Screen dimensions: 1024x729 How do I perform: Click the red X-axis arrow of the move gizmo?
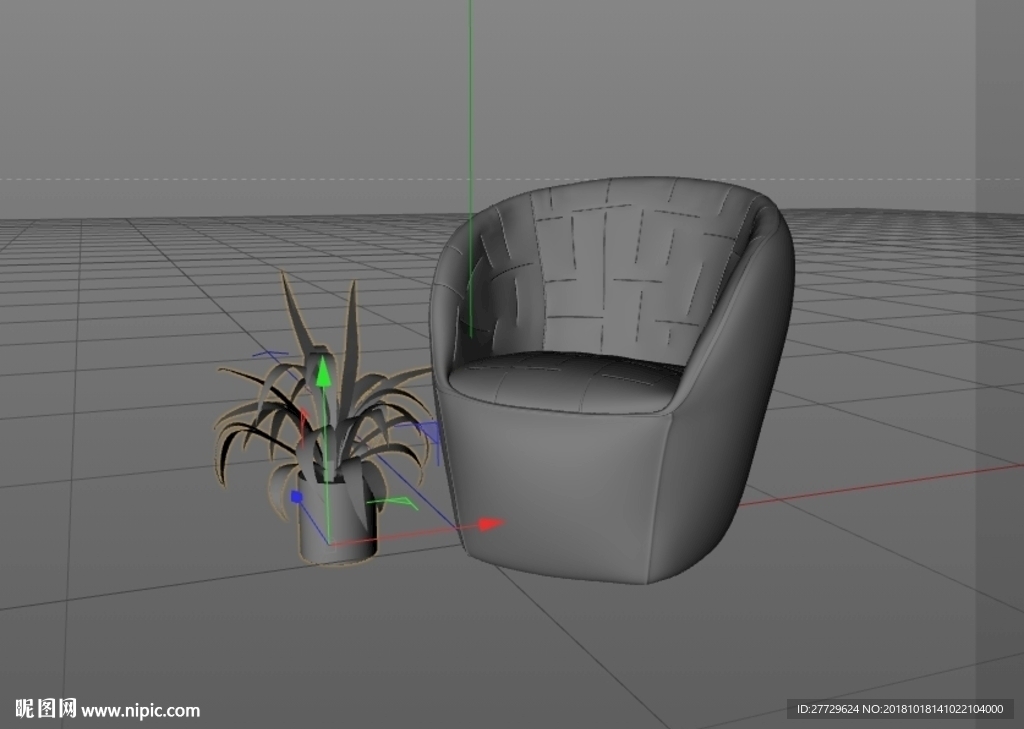pos(491,524)
